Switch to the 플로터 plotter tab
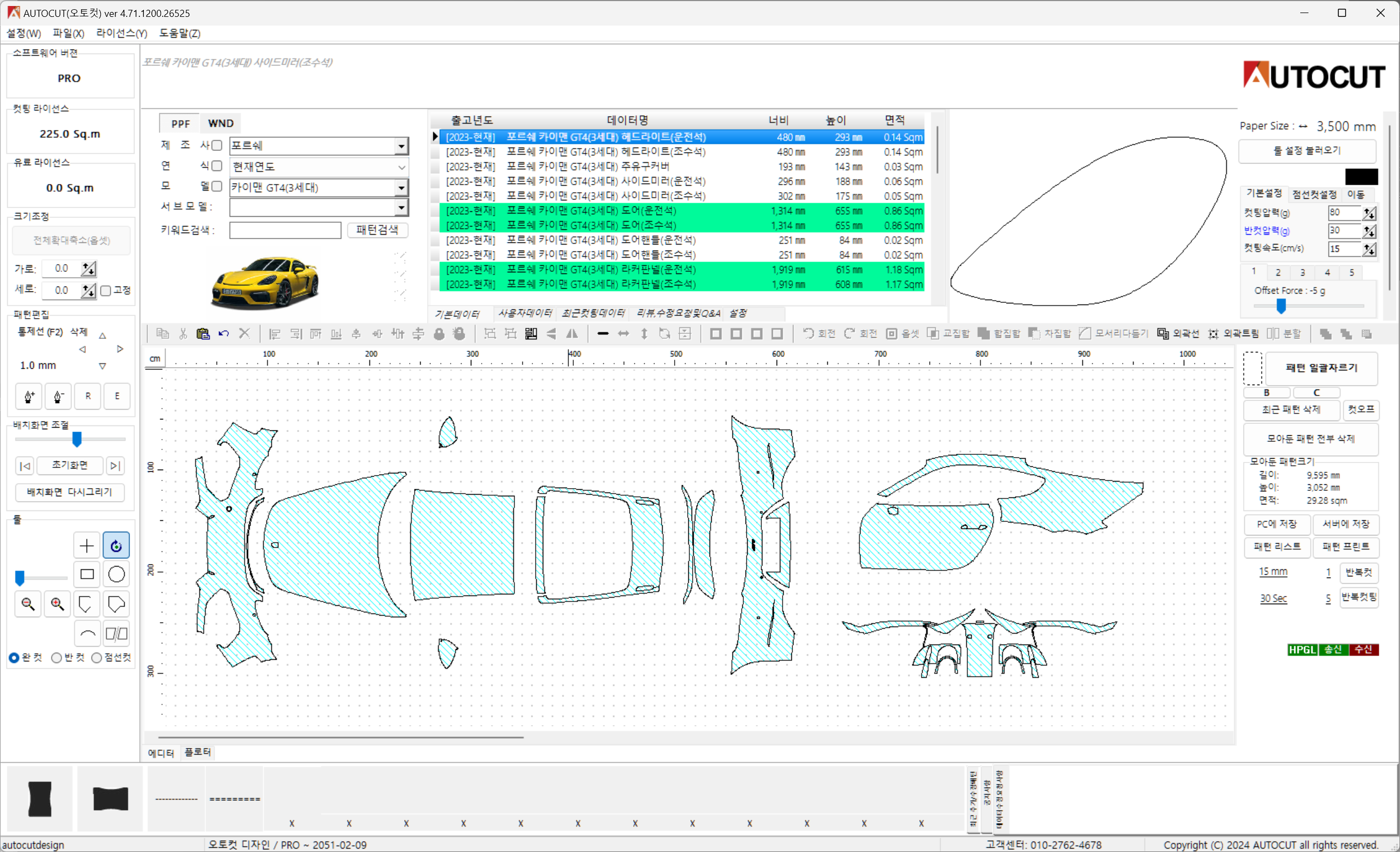This screenshot has width=1400, height=852. (x=197, y=752)
